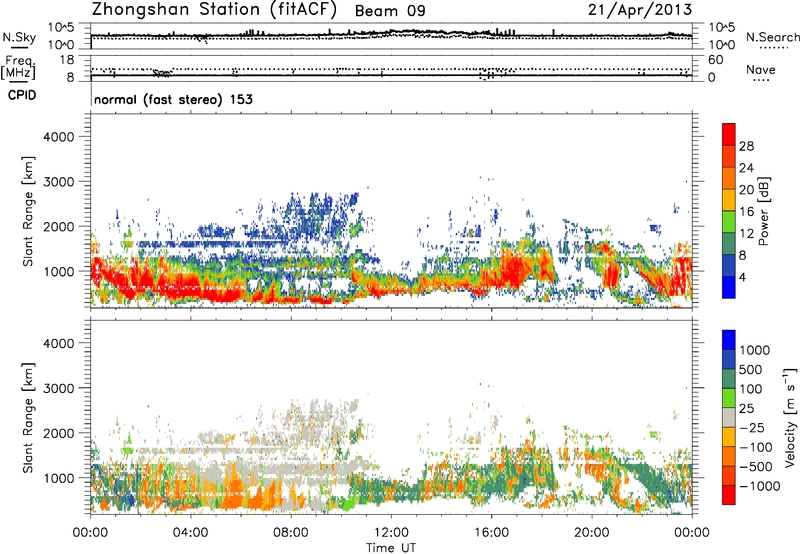Viewport: 800px width, 554px height.
Task: Click the 'Beam 09' label
Action: coord(390,11)
